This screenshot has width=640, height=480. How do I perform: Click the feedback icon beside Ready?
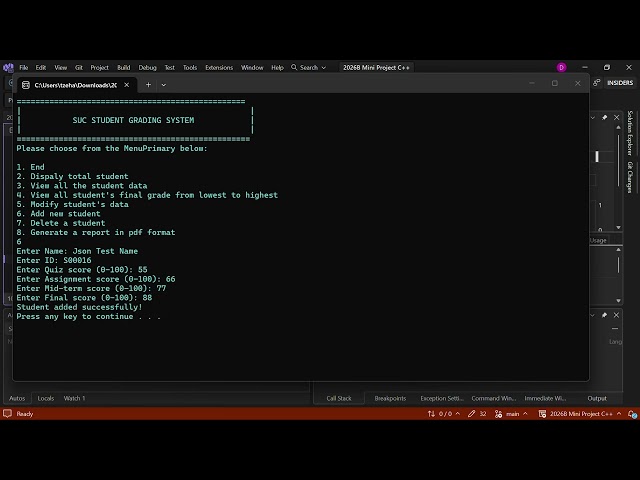pyautogui.click(x=7, y=413)
